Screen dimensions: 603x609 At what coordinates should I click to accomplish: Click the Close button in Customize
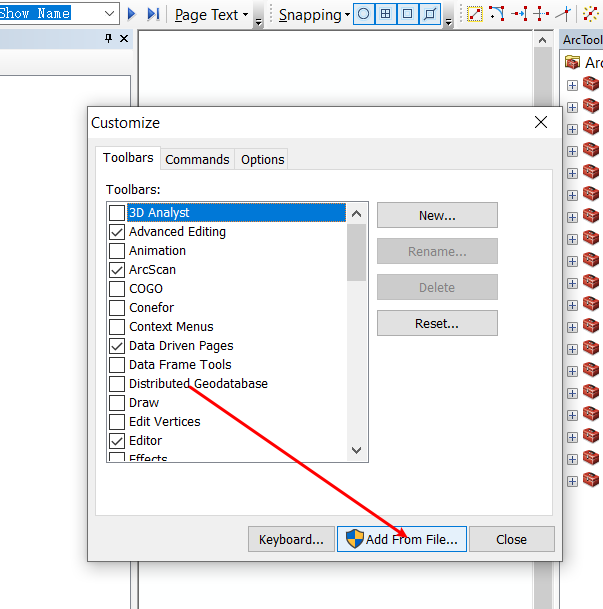(512, 539)
